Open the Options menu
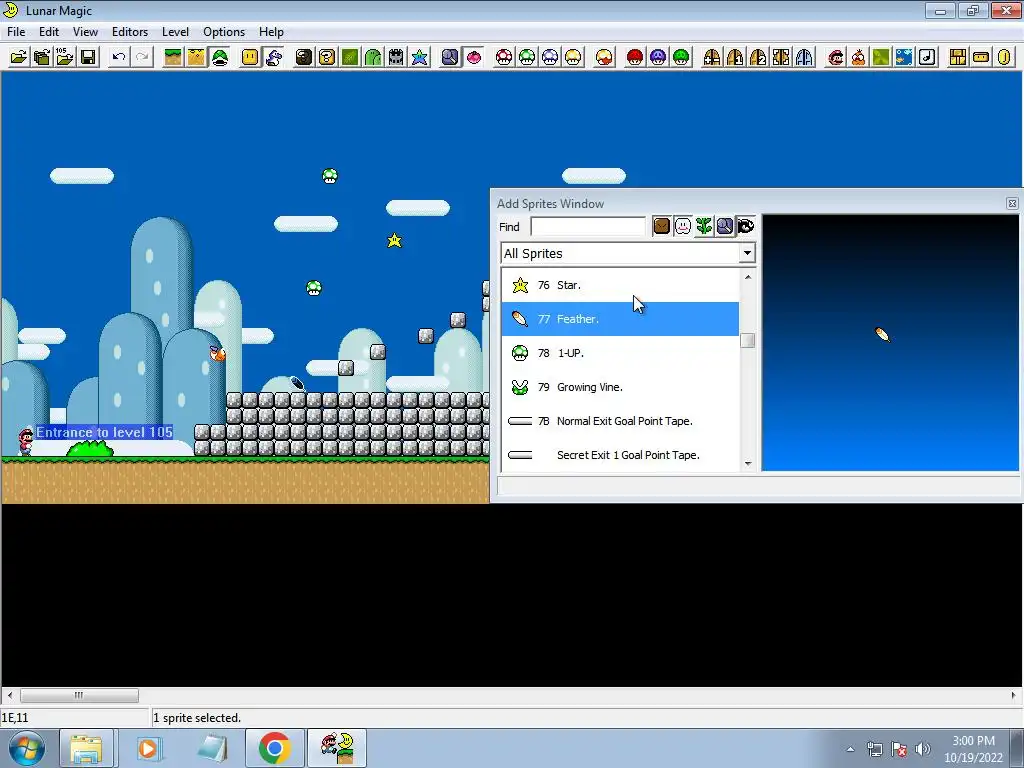Screen dimensions: 1024x768 224,32
